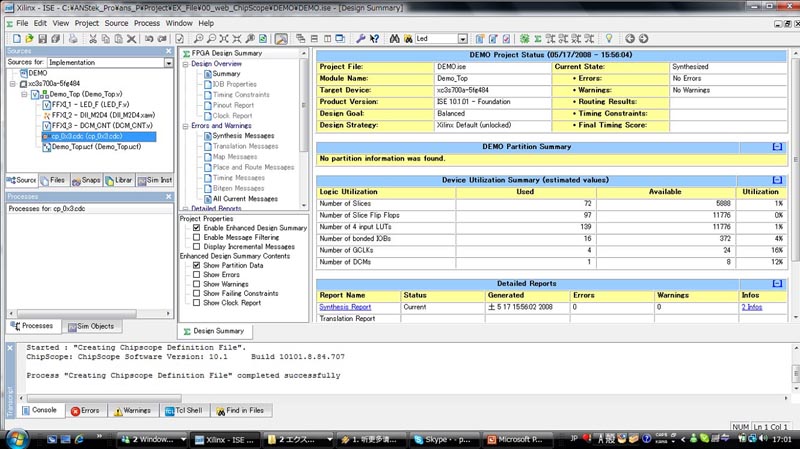Click the Windows Start button
The image size is (800, 449).
[x=16, y=439]
